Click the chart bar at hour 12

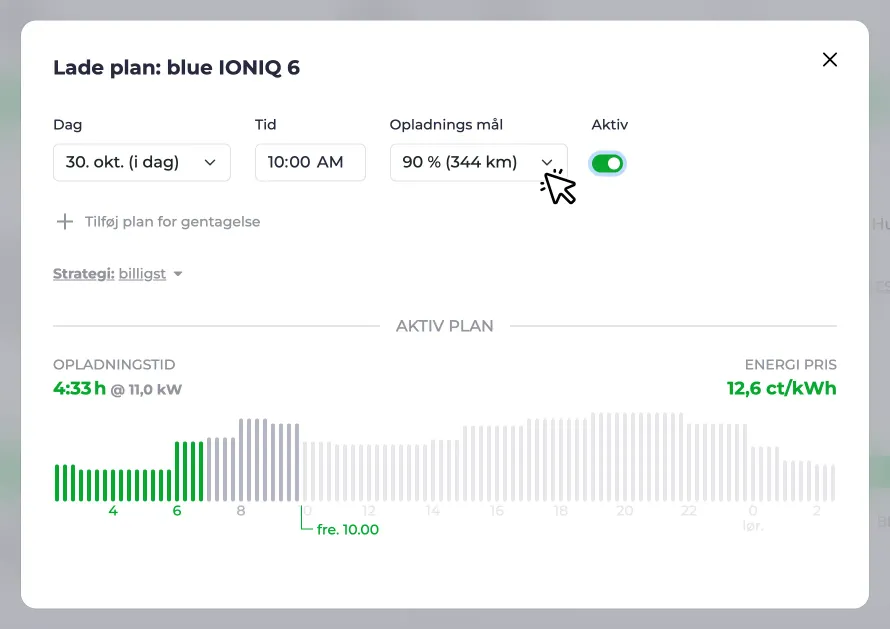click(369, 473)
